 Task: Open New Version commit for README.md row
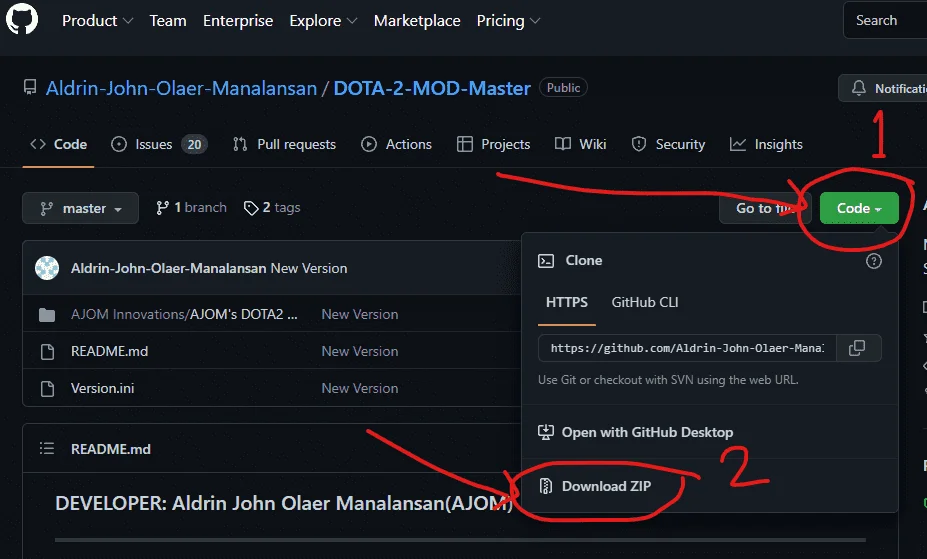click(359, 351)
